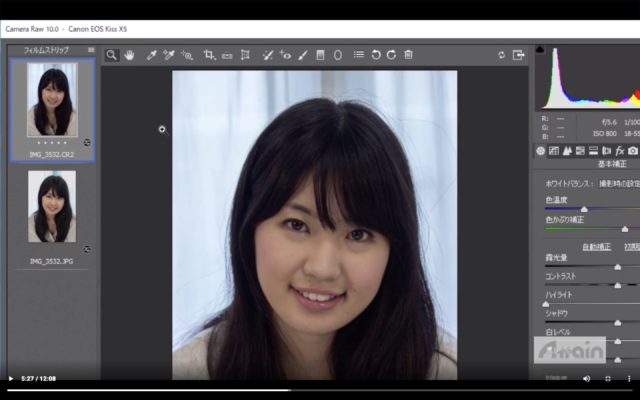Screen dimensions: 640x400
Task: Select the White Balance eyedropper tool
Action: point(151,55)
